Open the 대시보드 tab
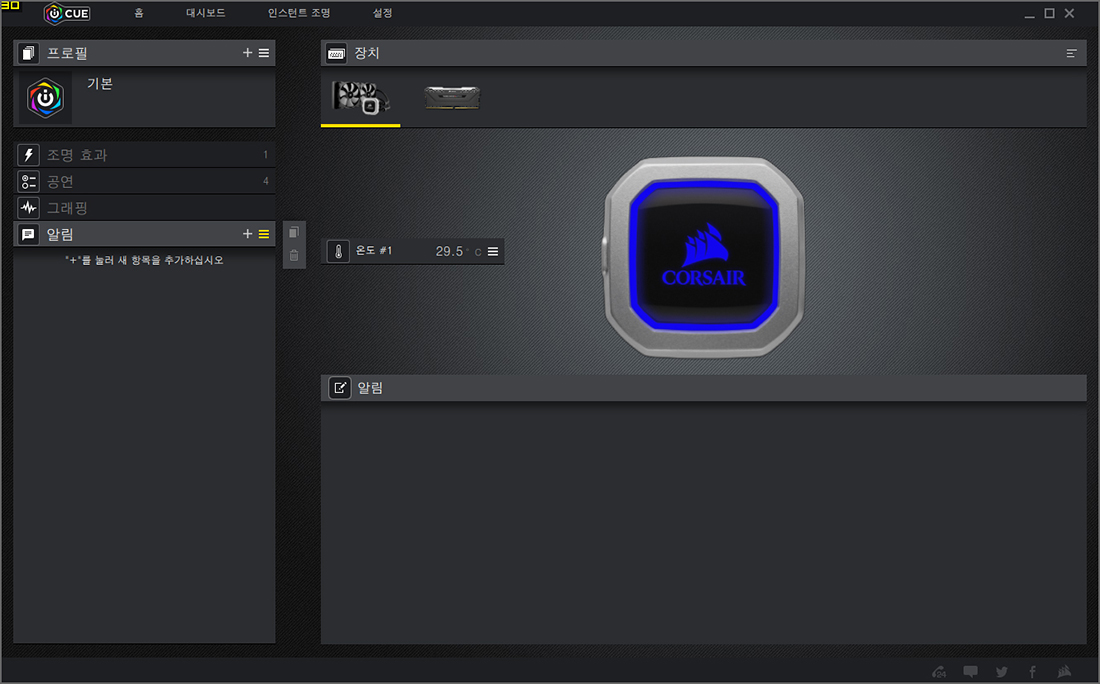1100x684 pixels. click(x=206, y=13)
